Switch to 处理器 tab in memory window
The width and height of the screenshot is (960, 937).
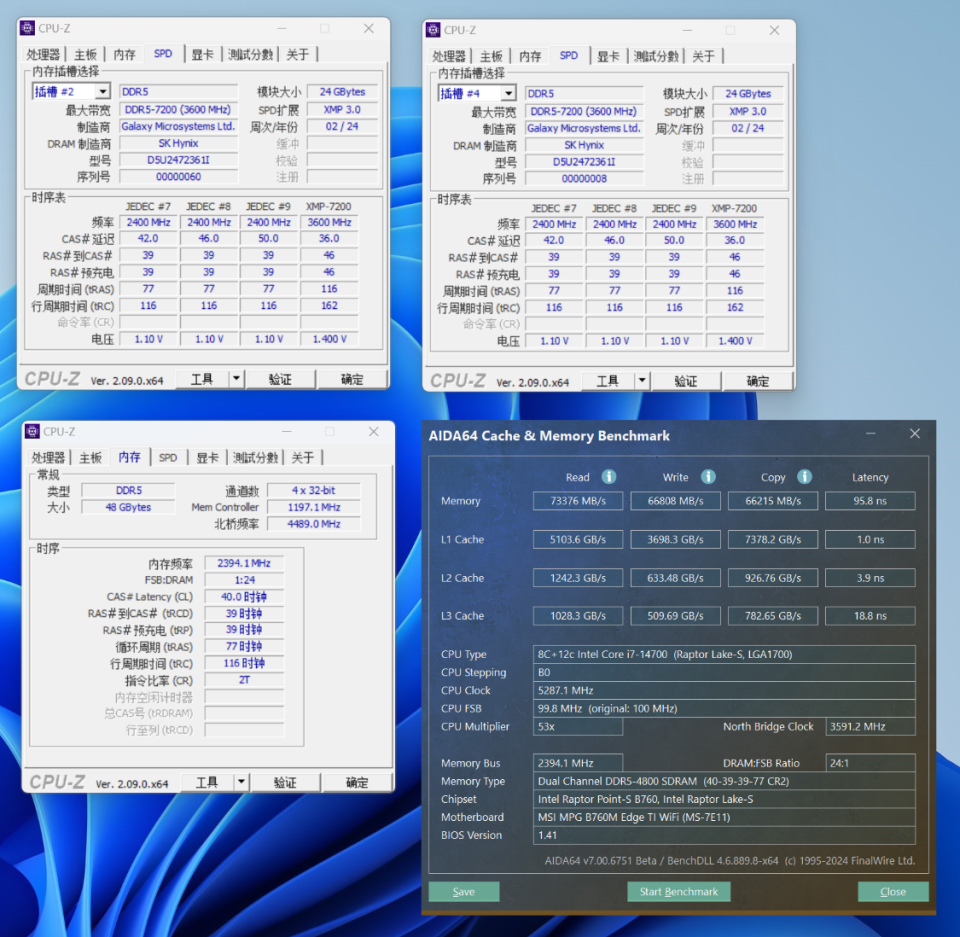(47, 457)
